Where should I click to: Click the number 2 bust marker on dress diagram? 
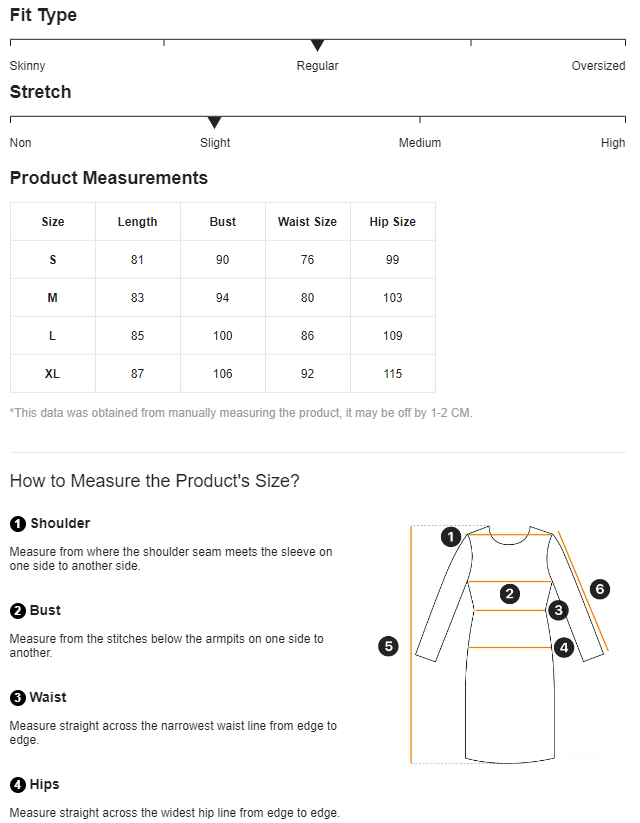510,594
